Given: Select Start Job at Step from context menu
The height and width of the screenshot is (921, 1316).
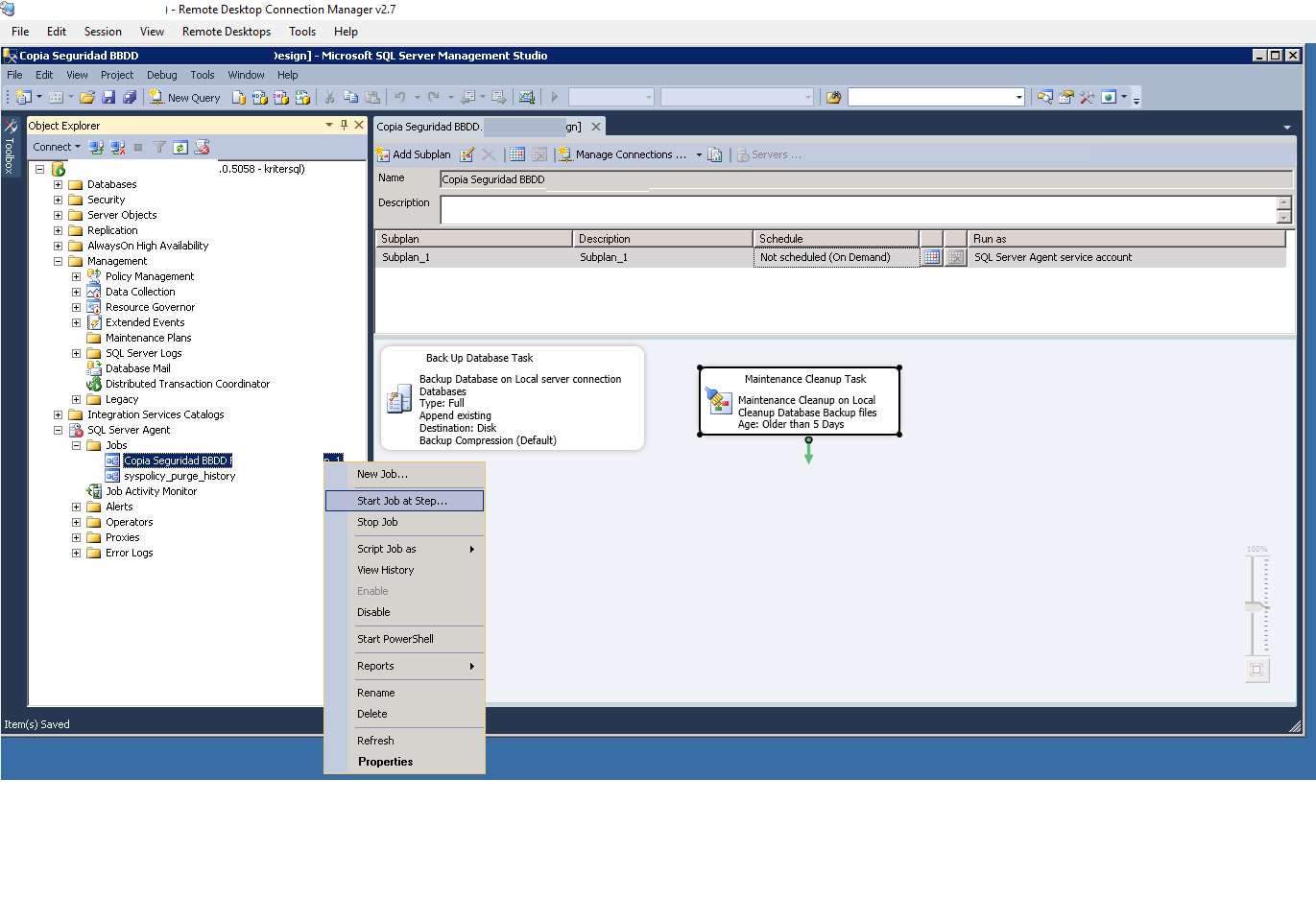Looking at the screenshot, I should 404,501.
